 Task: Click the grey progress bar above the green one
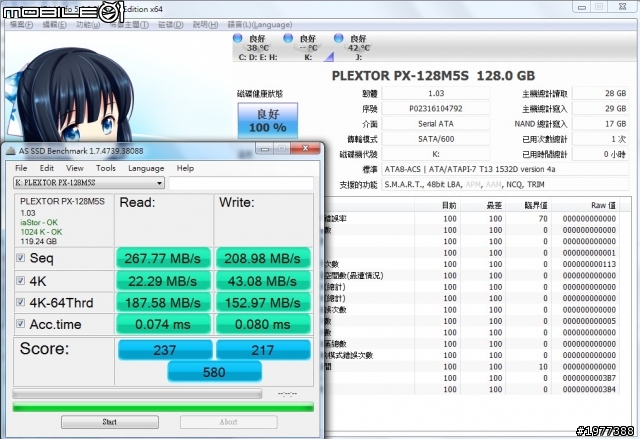click(x=137, y=394)
